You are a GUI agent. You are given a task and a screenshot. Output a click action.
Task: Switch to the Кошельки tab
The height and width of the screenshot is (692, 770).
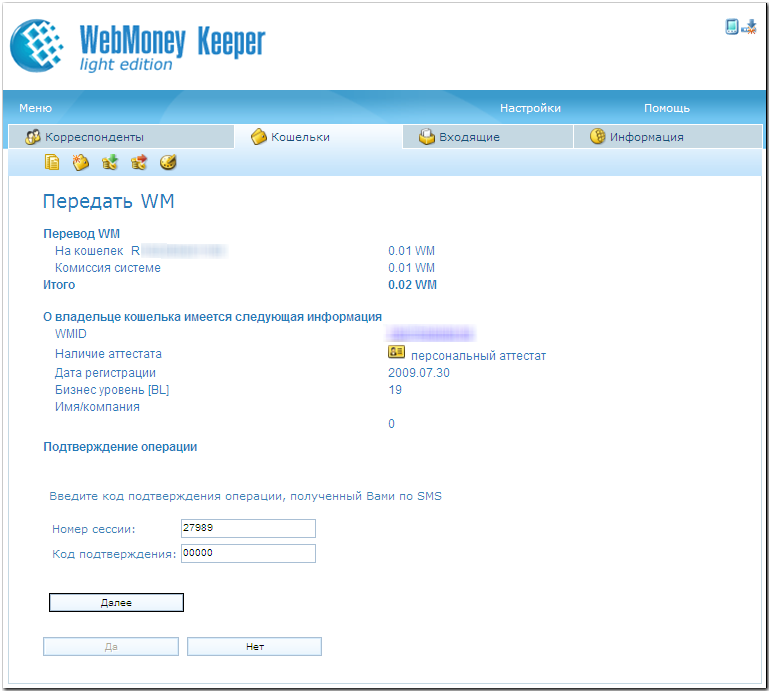point(318,137)
